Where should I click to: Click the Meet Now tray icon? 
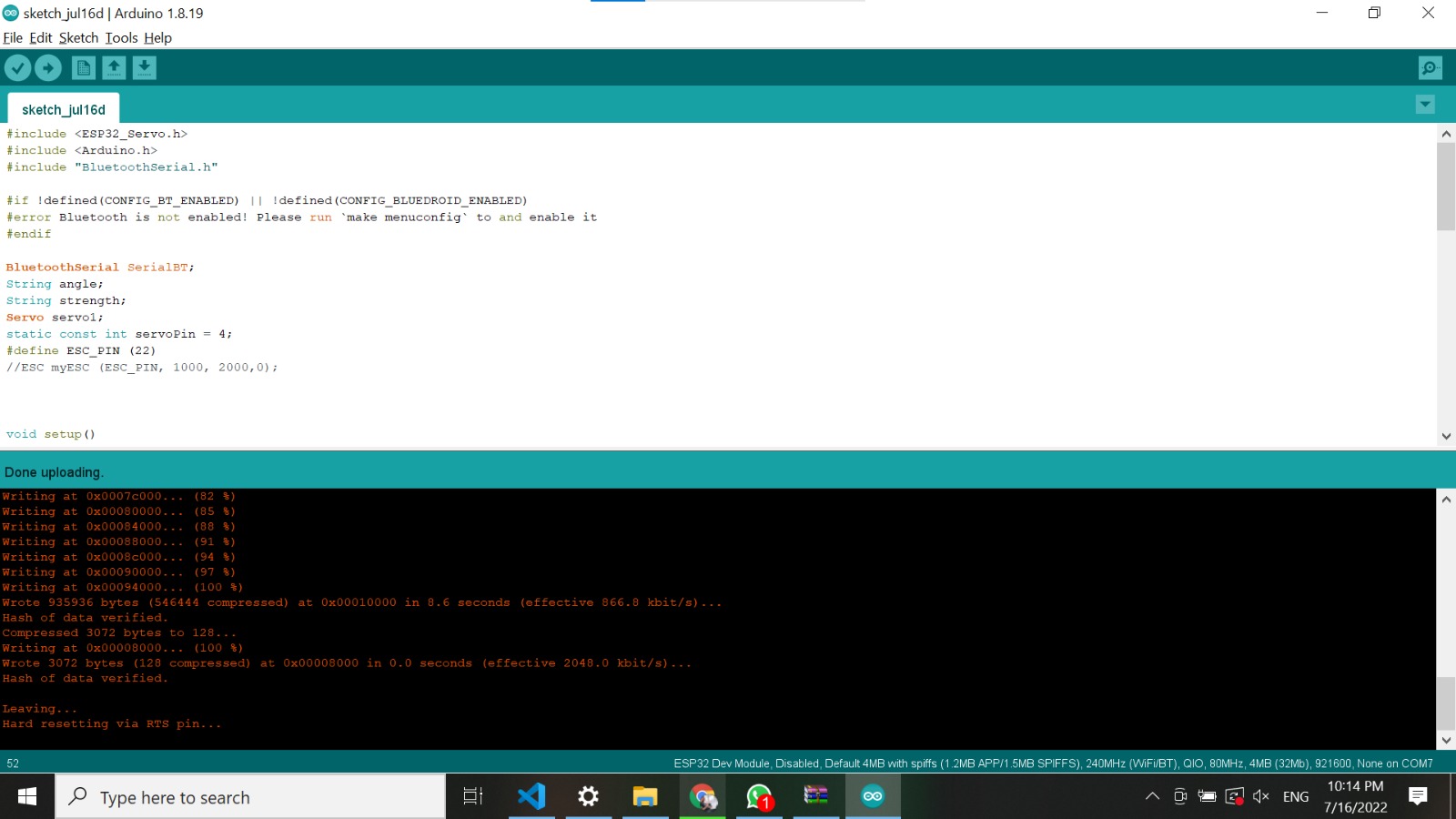[1180, 797]
